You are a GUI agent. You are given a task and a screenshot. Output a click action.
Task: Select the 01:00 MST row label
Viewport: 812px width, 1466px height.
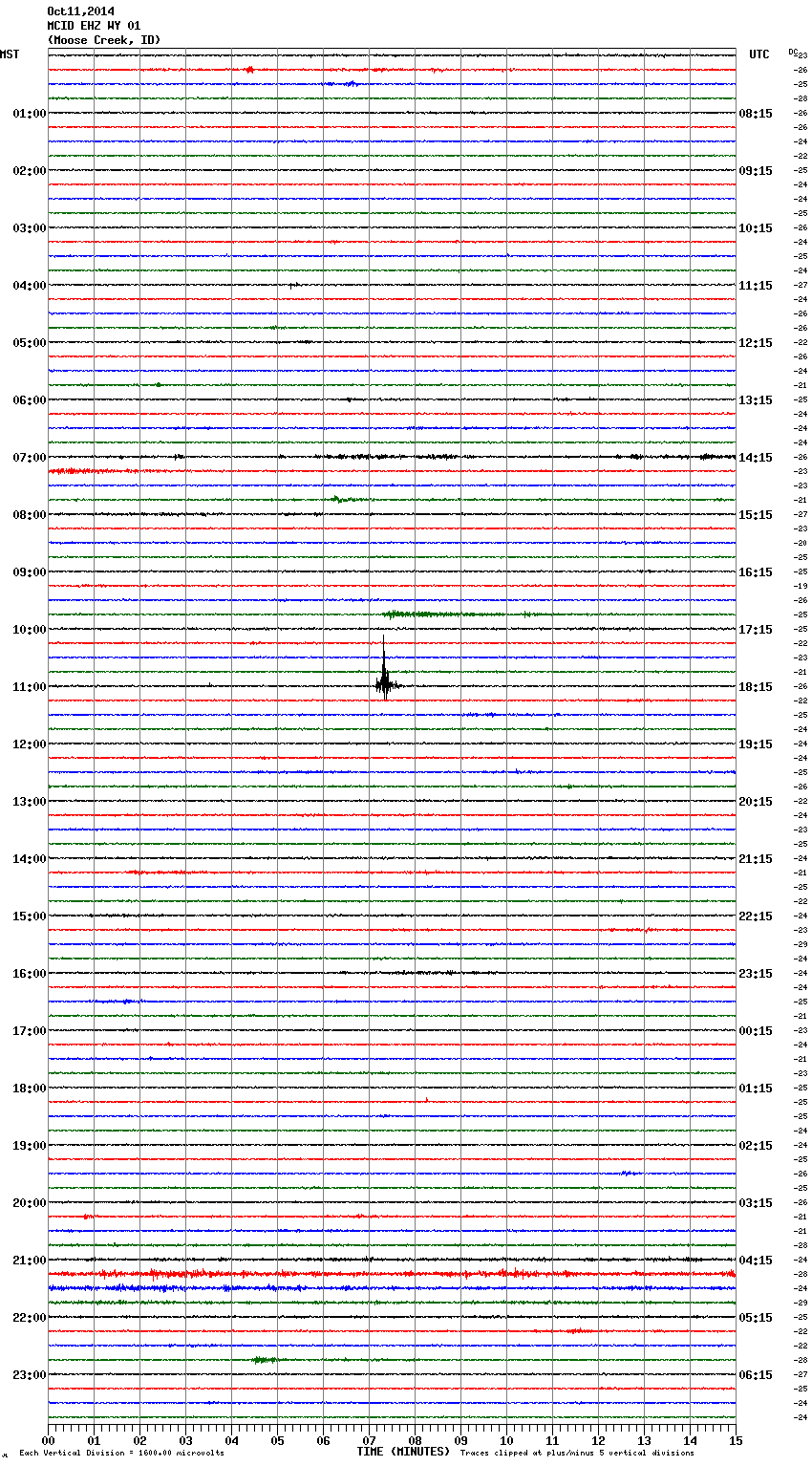point(29,114)
